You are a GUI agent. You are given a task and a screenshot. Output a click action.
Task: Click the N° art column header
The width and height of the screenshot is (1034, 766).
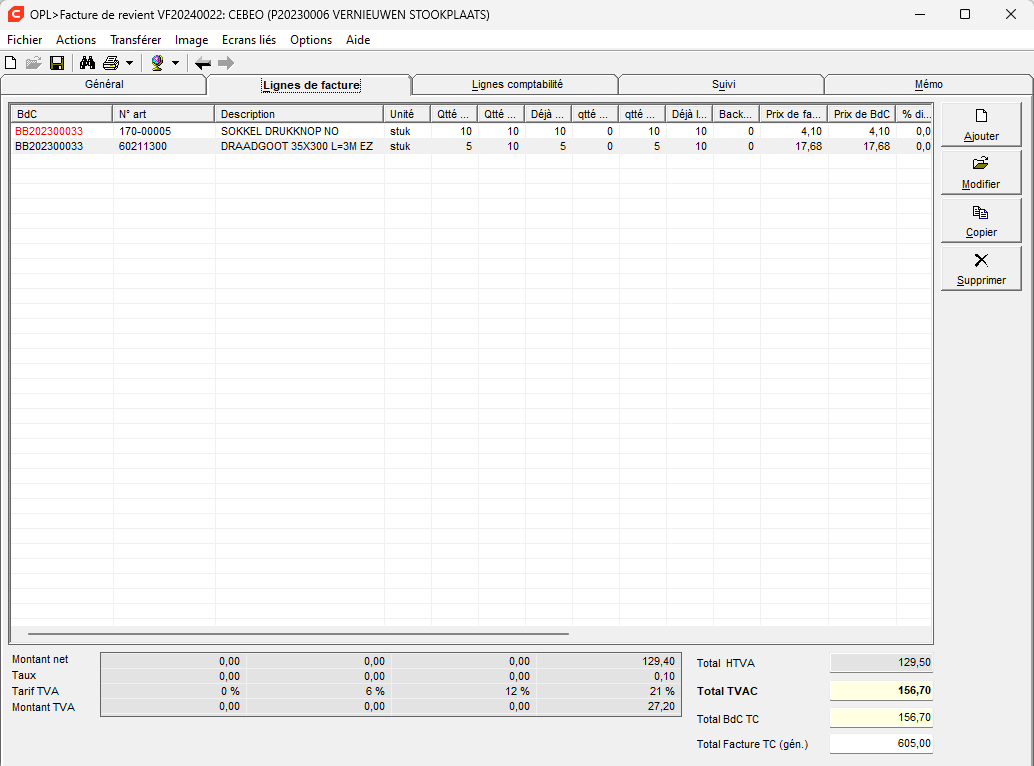pyautogui.click(x=164, y=114)
